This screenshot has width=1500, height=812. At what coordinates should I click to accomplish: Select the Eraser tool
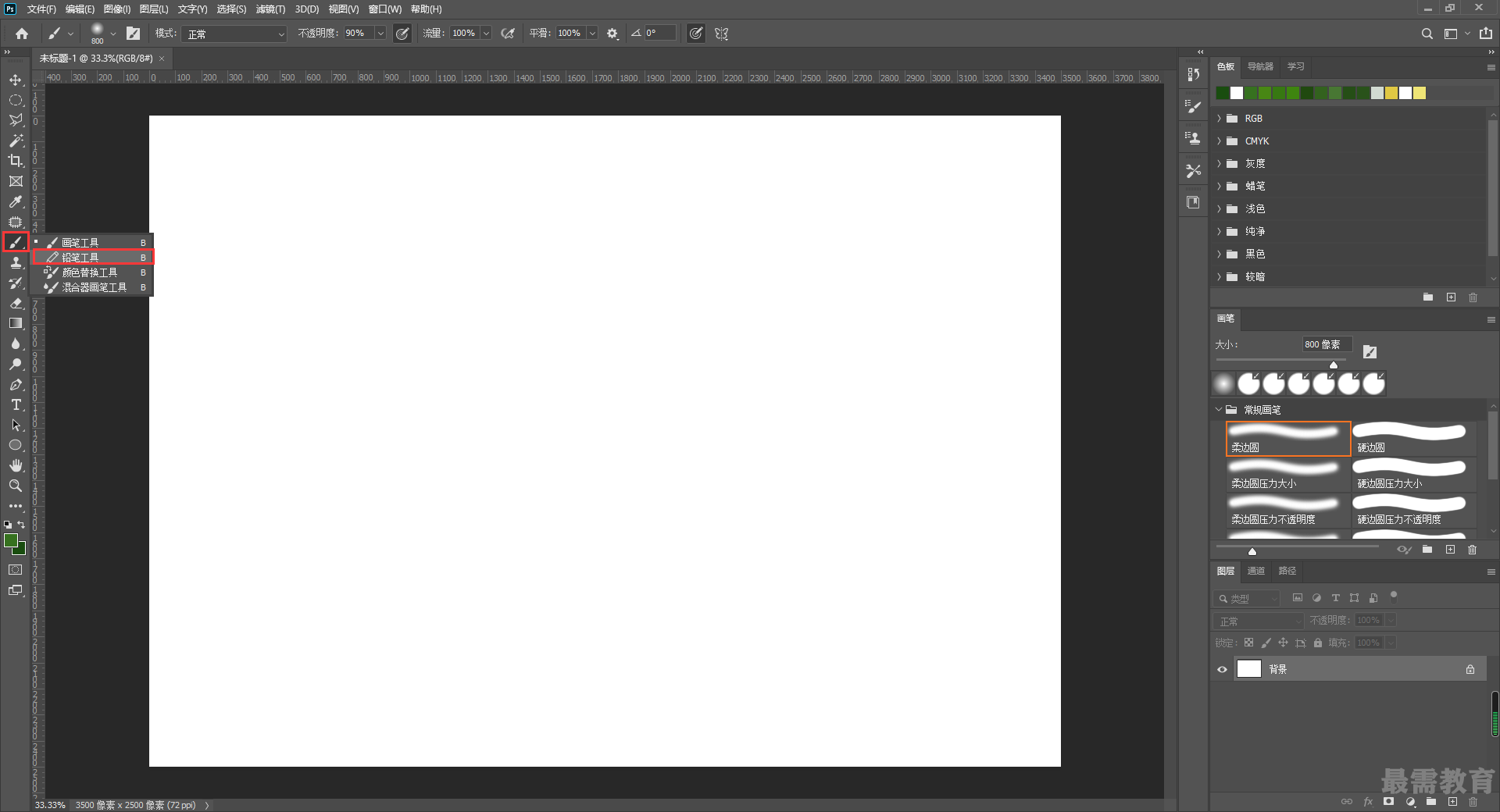click(16, 303)
